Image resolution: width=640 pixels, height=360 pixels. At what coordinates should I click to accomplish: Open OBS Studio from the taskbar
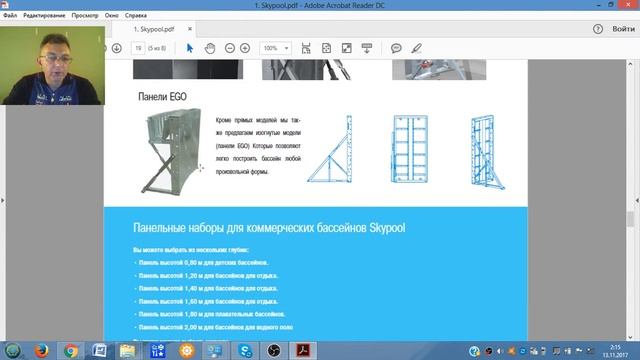(274, 351)
